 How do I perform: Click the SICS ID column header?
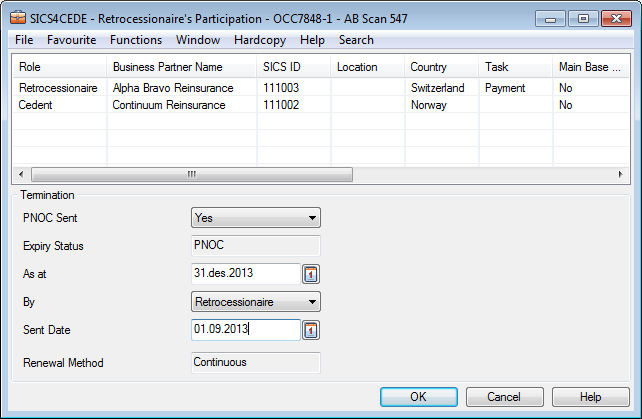(x=294, y=67)
